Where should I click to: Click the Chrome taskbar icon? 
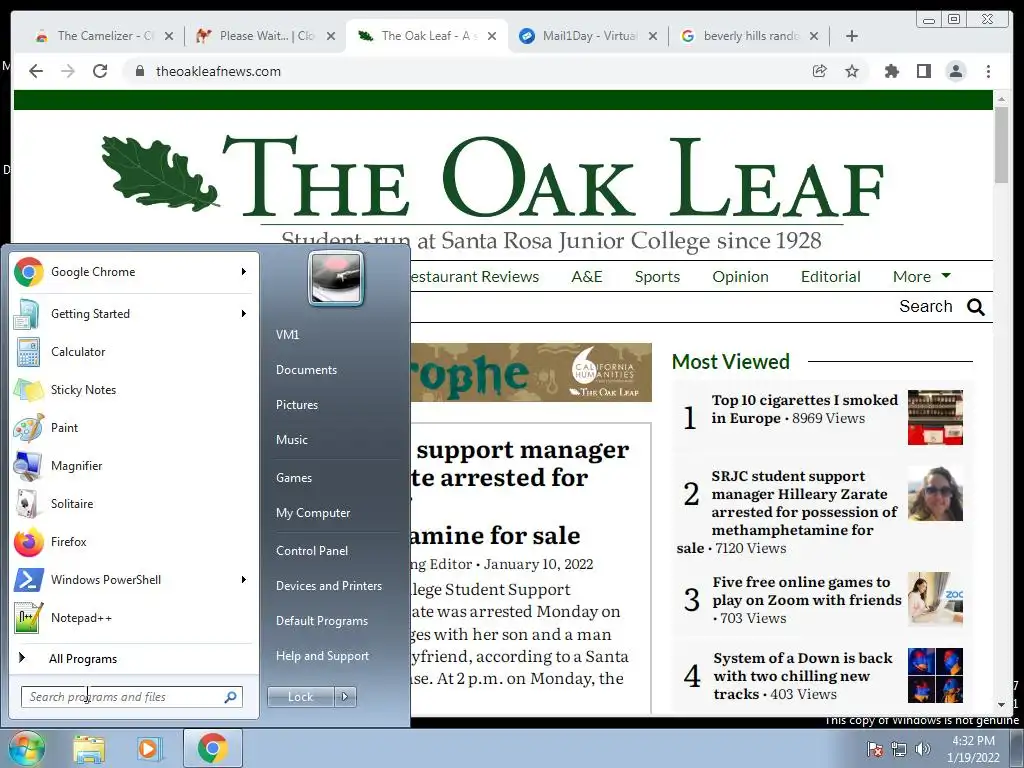(212, 748)
